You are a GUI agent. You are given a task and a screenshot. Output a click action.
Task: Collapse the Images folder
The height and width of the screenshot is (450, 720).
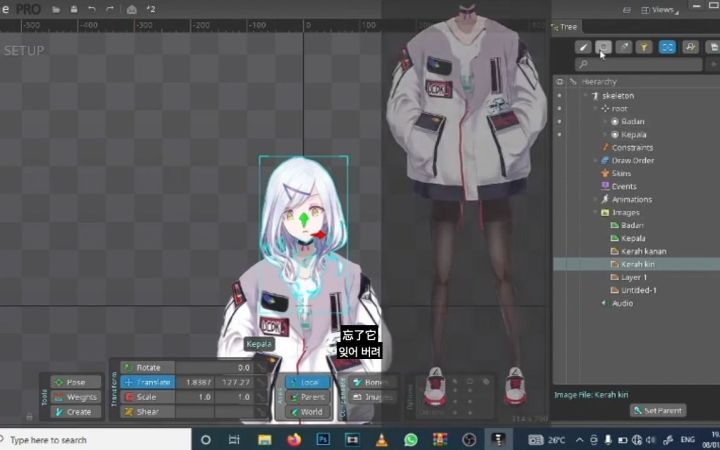[595, 212]
